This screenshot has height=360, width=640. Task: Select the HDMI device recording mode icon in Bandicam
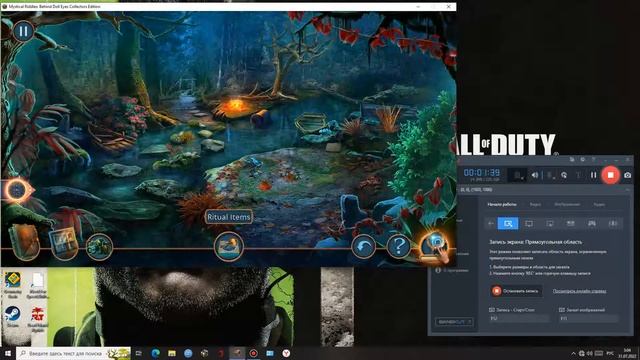[571, 223]
